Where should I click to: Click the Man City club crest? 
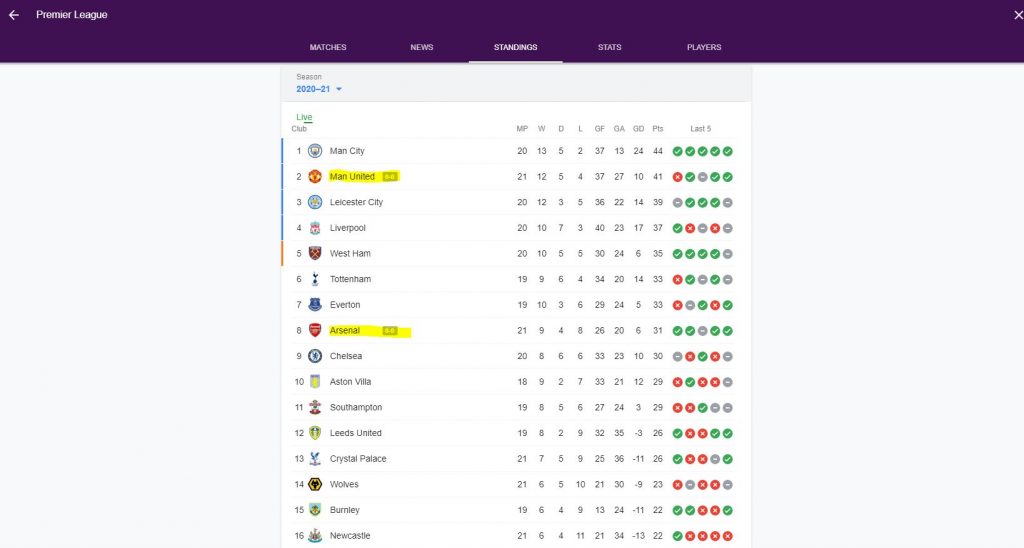point(315,151)
